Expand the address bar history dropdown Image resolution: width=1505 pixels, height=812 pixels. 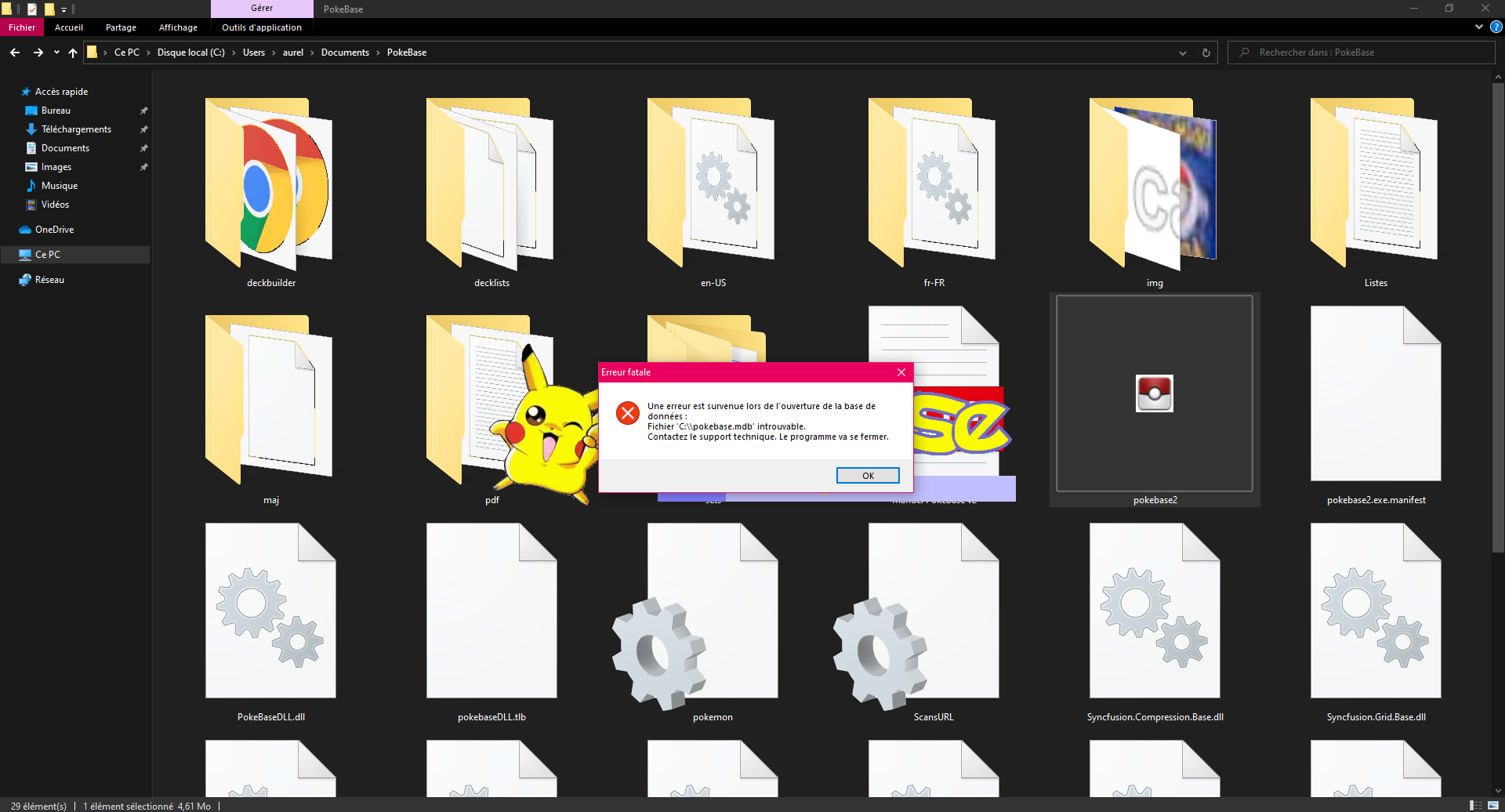(x=1182, y=53)
